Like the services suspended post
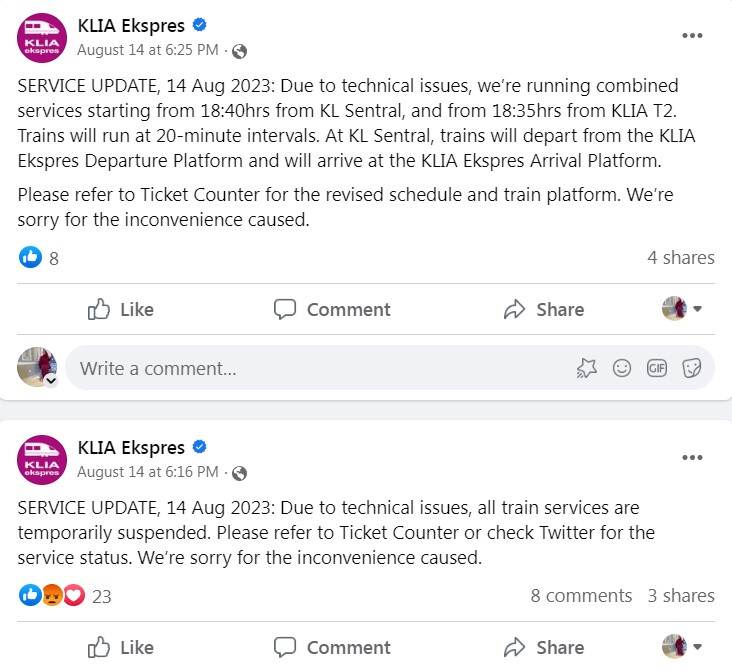 click(x=121, y=647)
